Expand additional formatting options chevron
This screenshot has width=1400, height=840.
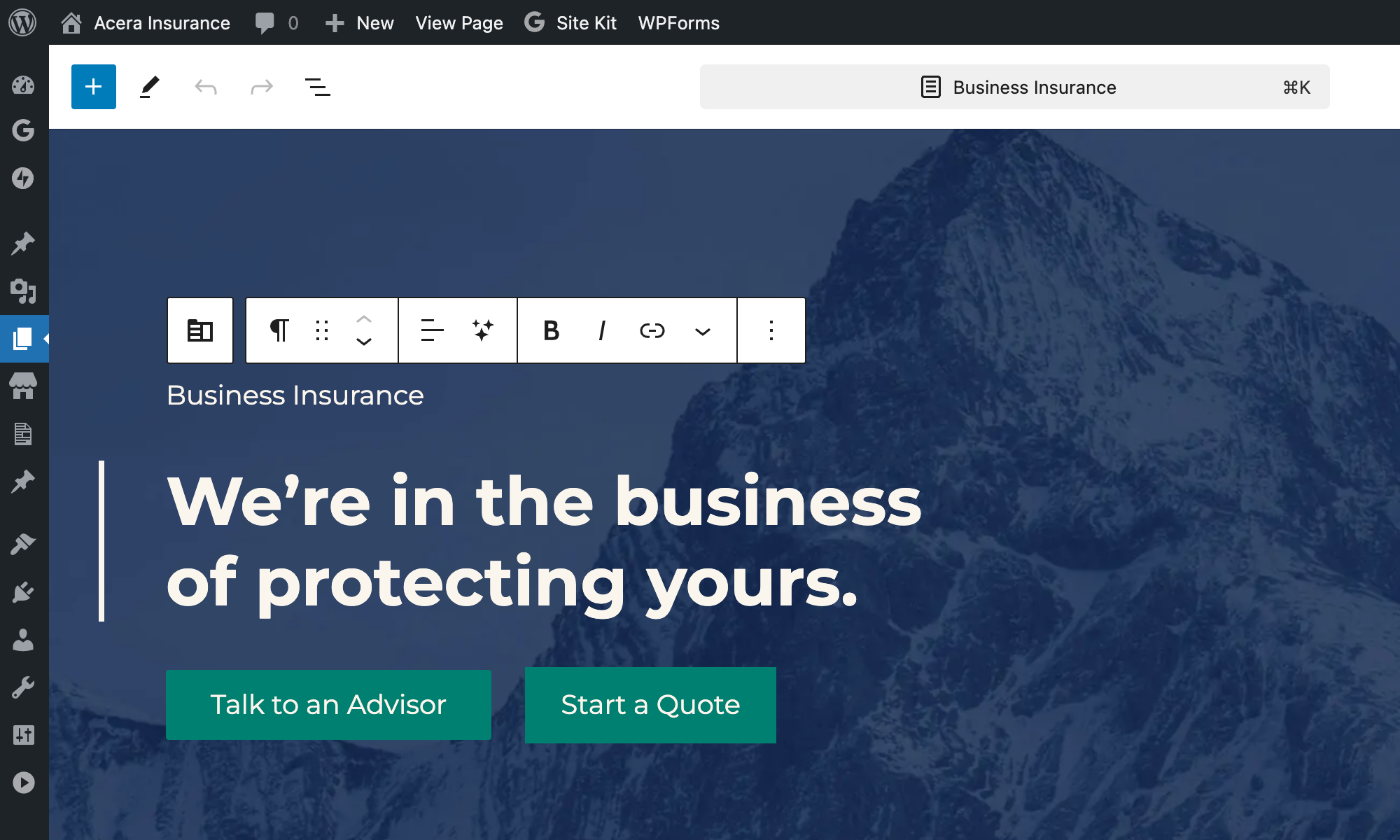[x=704, y=330]
